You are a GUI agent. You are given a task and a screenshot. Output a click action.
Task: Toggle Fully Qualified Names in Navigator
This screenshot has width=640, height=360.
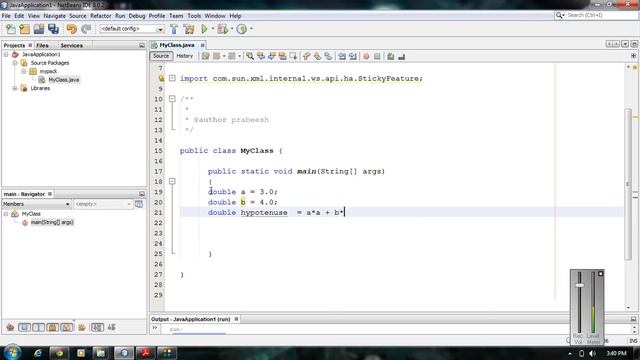pos(82,327)
